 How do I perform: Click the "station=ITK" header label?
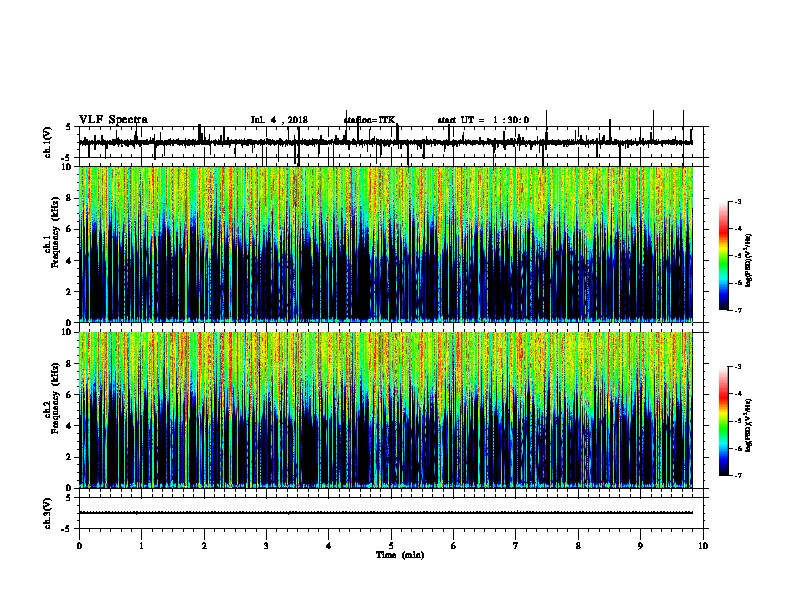coord(369,120)
